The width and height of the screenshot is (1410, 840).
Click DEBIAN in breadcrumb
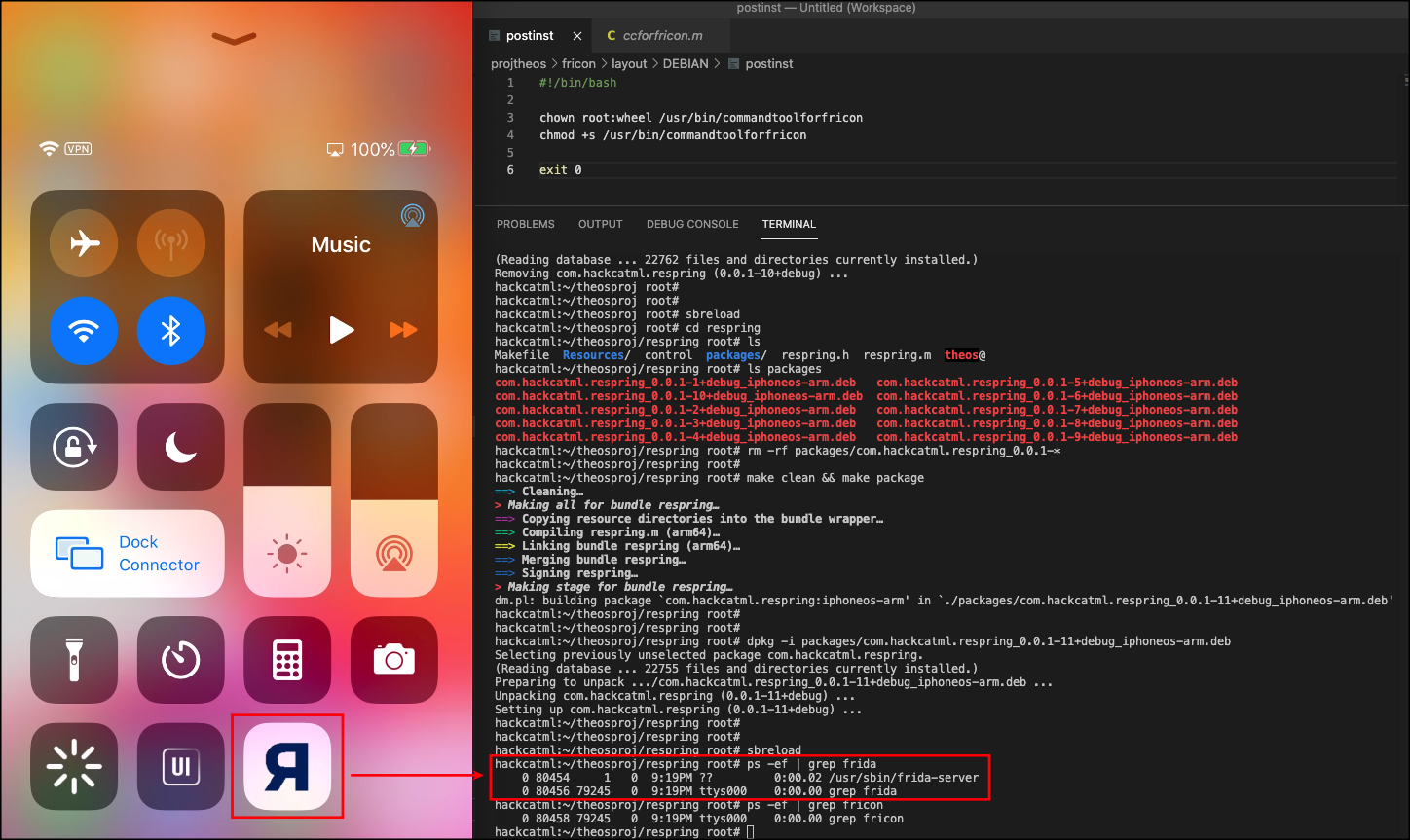pyautogui.click(x=686, y=63)
